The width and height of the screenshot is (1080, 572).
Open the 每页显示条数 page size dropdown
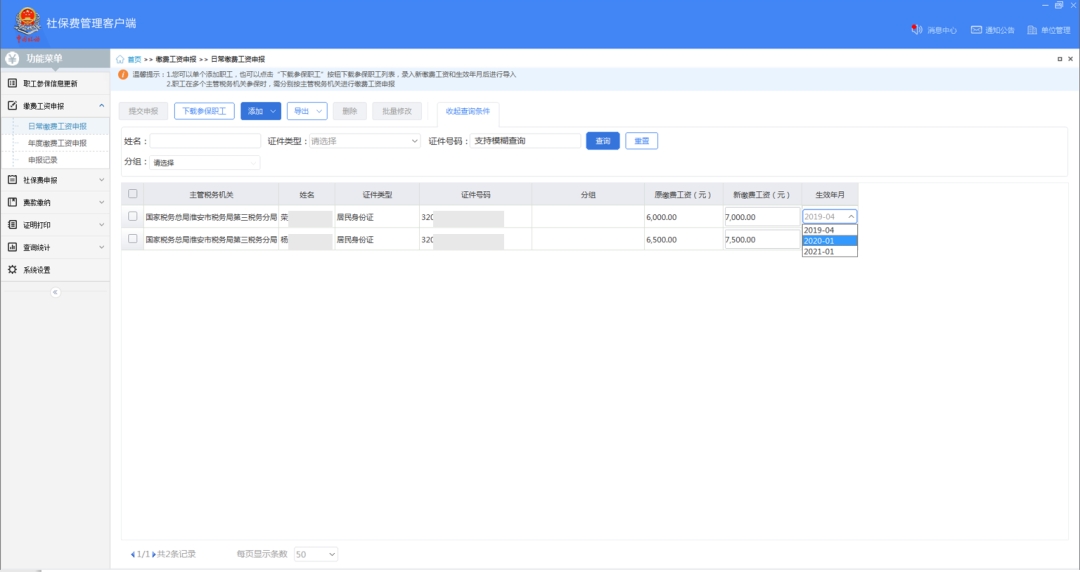(316, 554)
